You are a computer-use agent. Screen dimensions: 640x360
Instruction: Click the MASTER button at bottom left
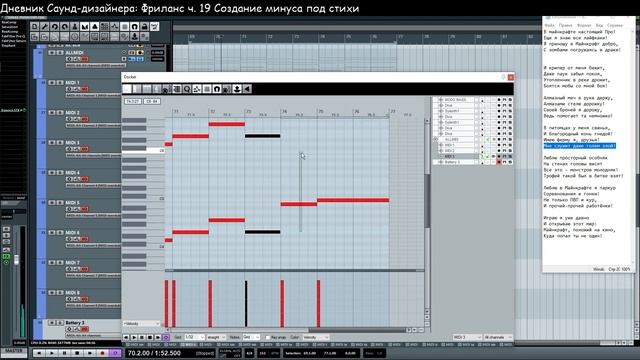(x=13, y=351)
